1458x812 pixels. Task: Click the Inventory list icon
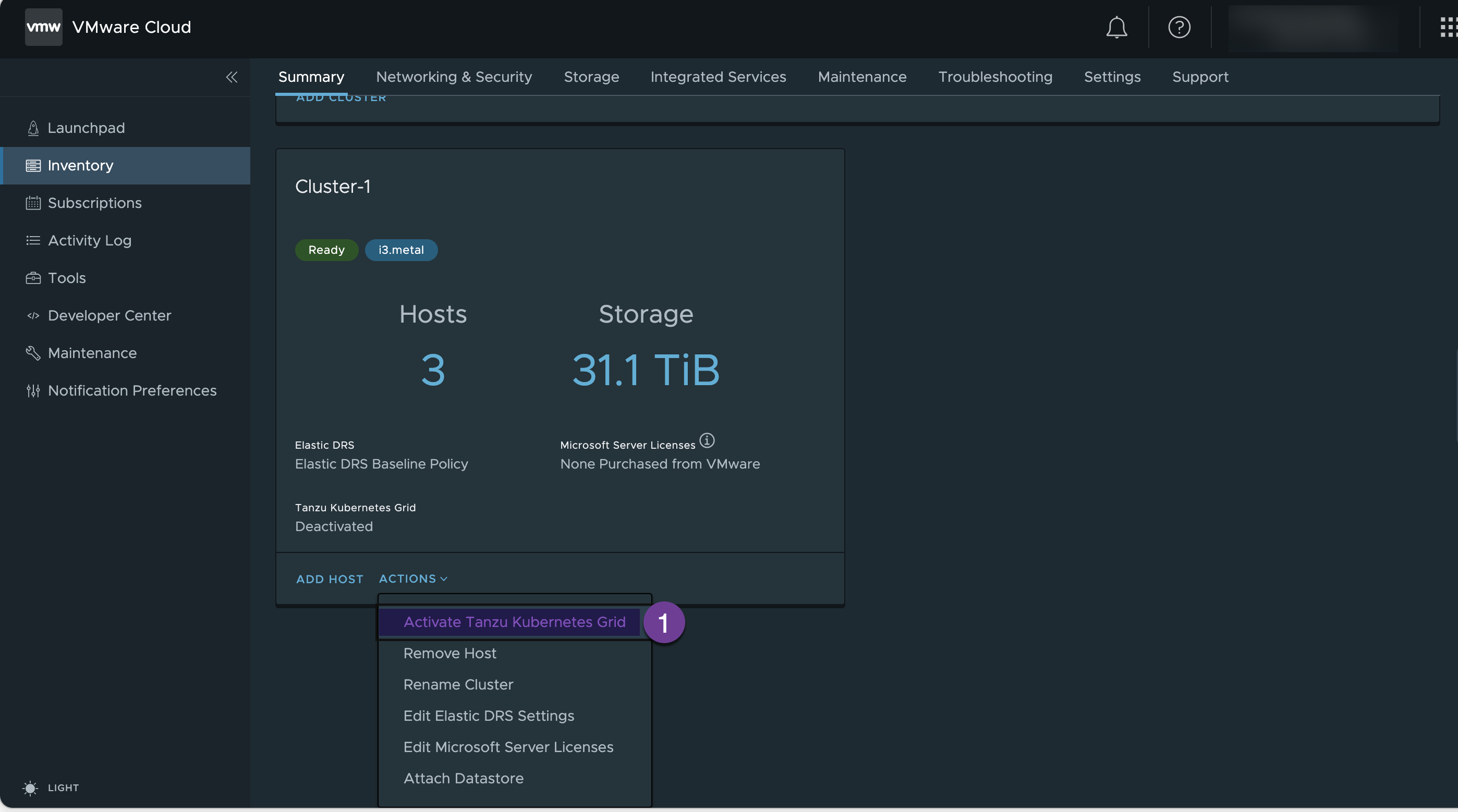click(33, 165)
